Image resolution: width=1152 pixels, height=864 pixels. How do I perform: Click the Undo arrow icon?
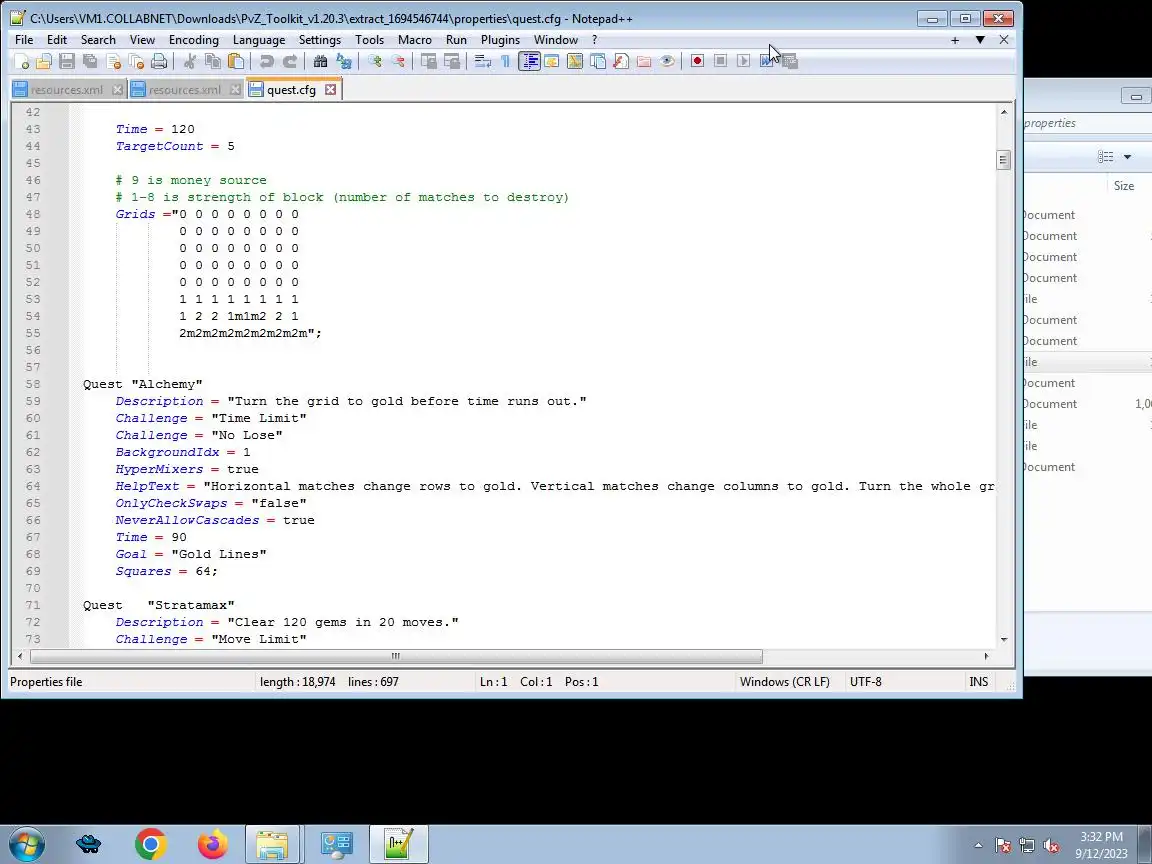pyautogui.click(x=267, y=61)
